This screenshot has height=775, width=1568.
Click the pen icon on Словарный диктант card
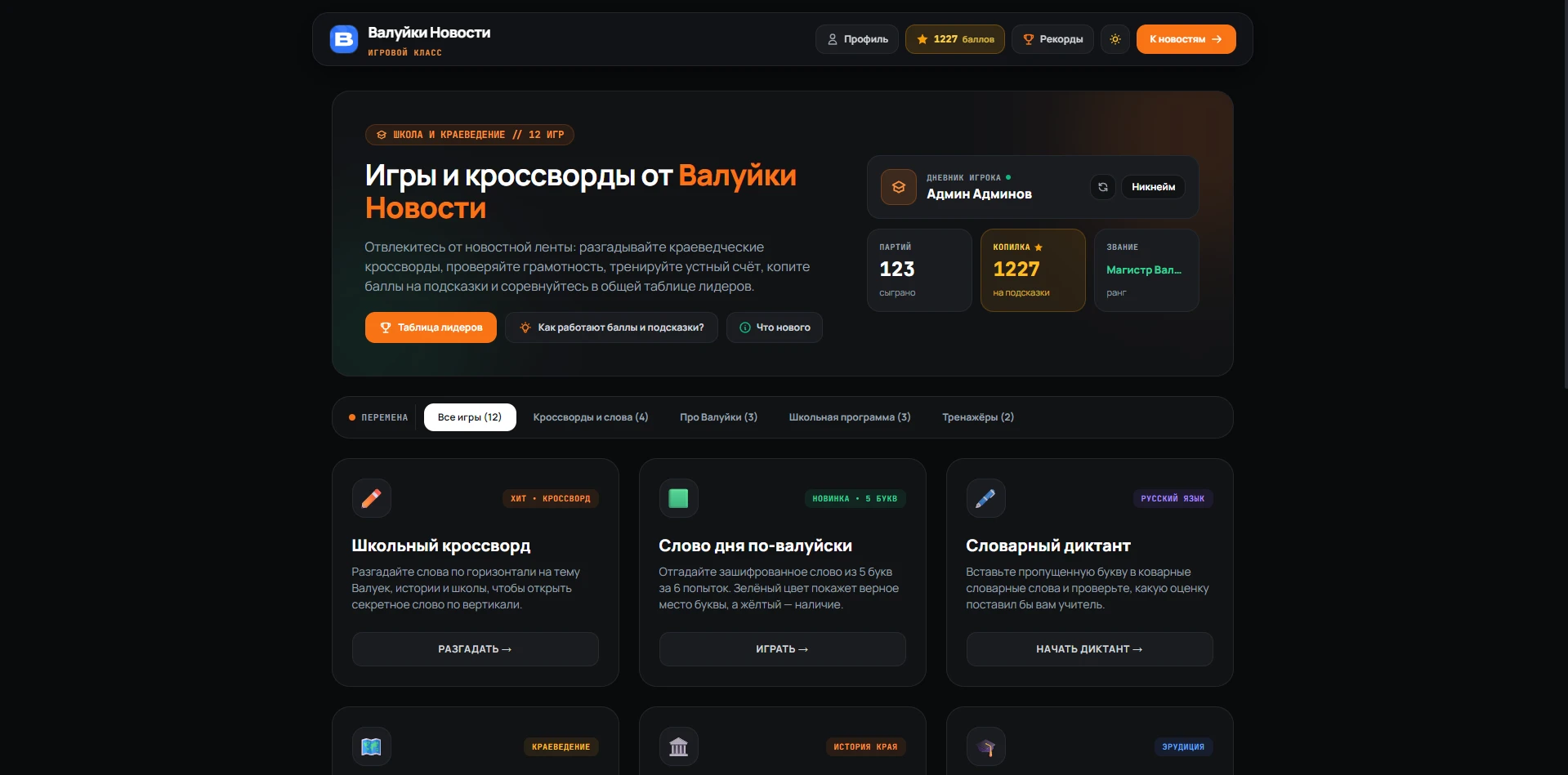986,498
